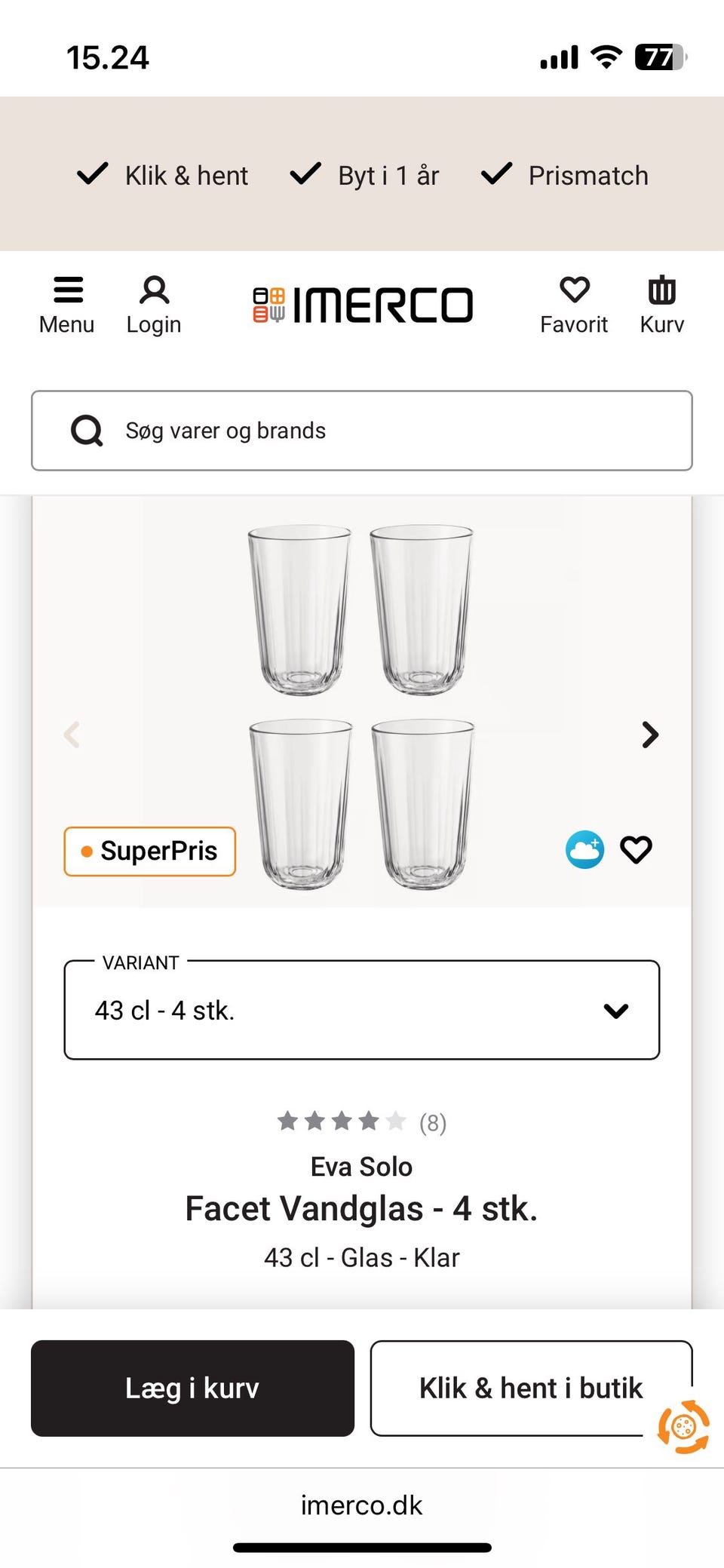Open the orange cookie settings icon
This screenshot has height=1568, width=724.
683,1426
